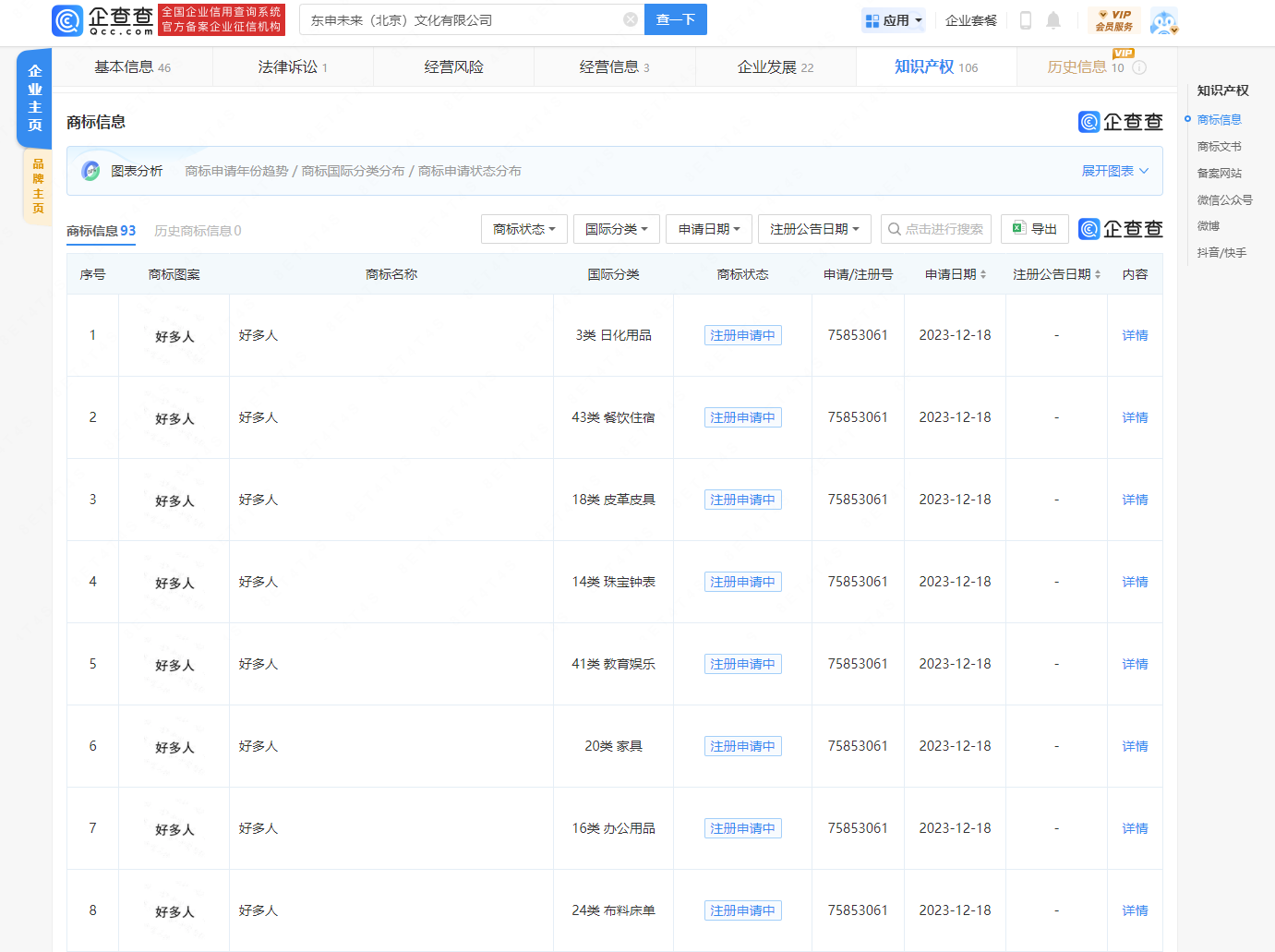
Task: Click 注册申请中 status tag in row 2
Action: coord(742,417)
